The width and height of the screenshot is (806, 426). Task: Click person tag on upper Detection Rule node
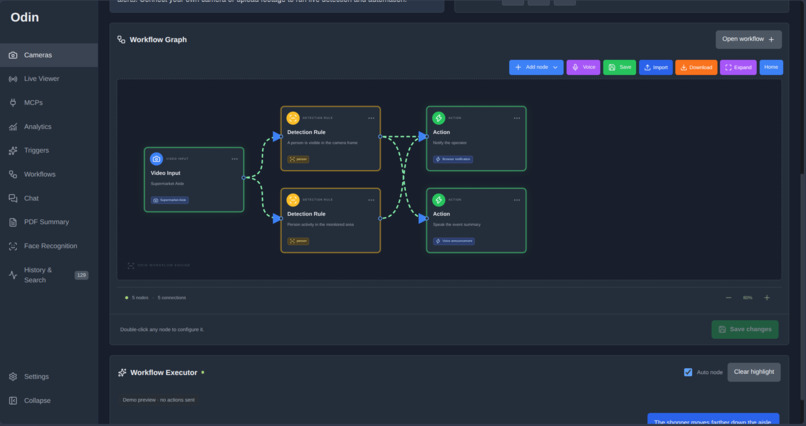[298, 159]
